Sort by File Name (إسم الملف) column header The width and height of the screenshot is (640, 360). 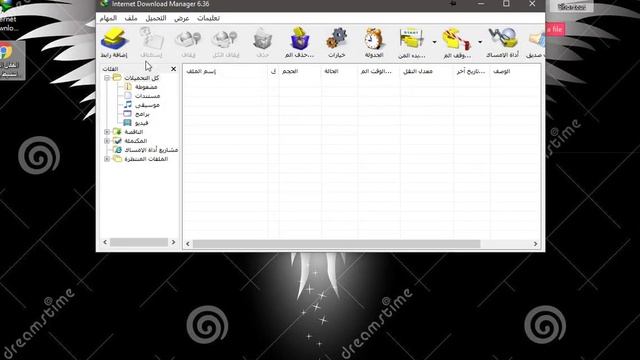click(225, 71)
